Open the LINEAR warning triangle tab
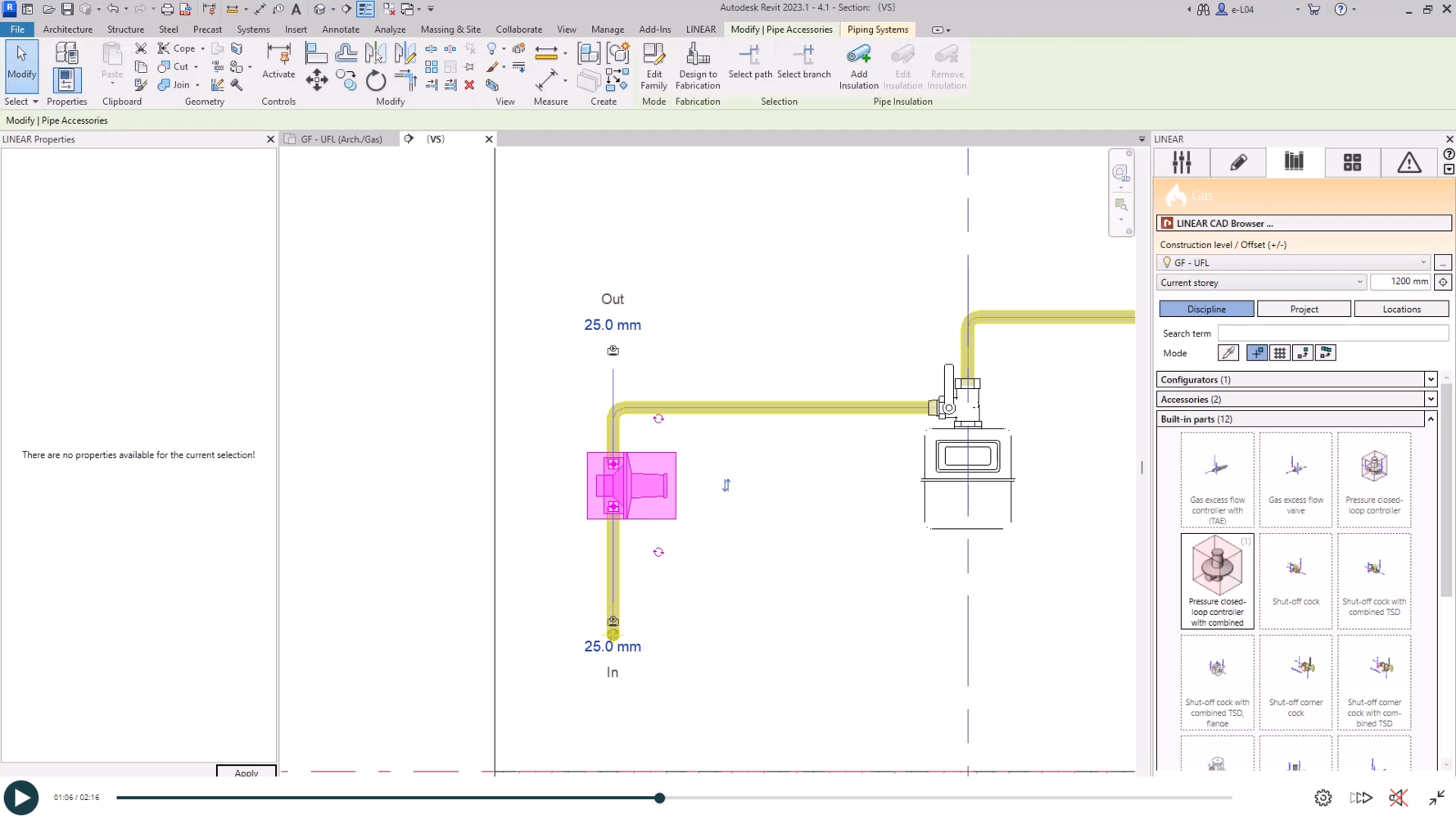The height and width of the screenshot is (819, 1456). pyautogui.click(x=1409, y=162)
